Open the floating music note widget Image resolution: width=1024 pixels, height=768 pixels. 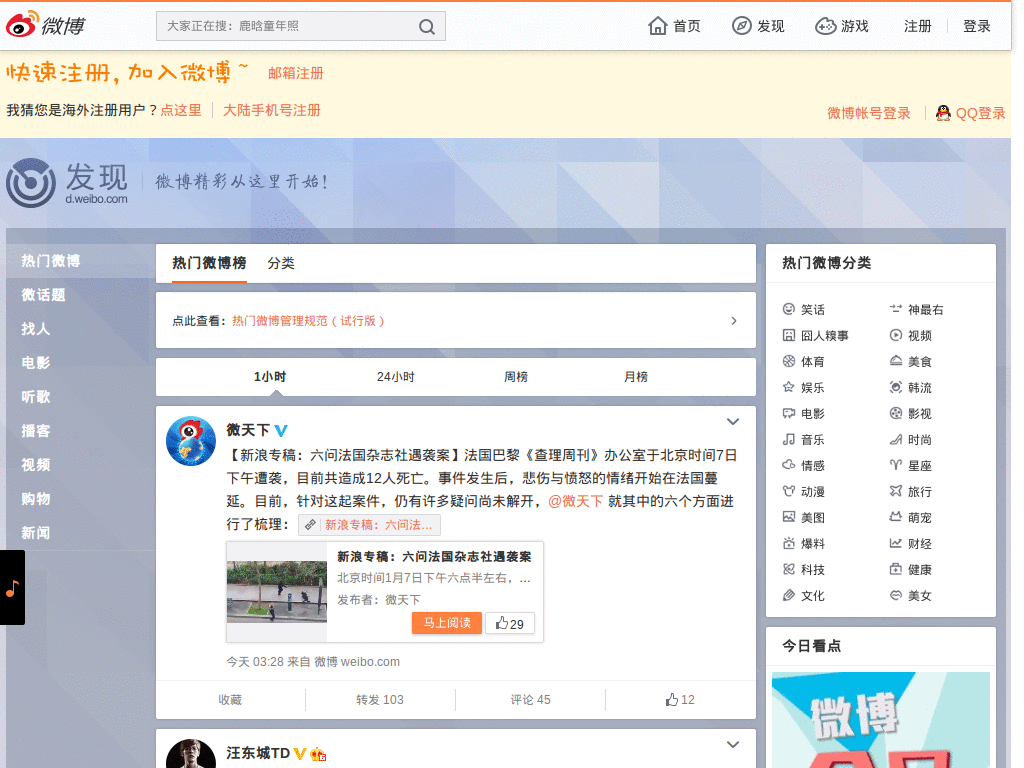12,588
